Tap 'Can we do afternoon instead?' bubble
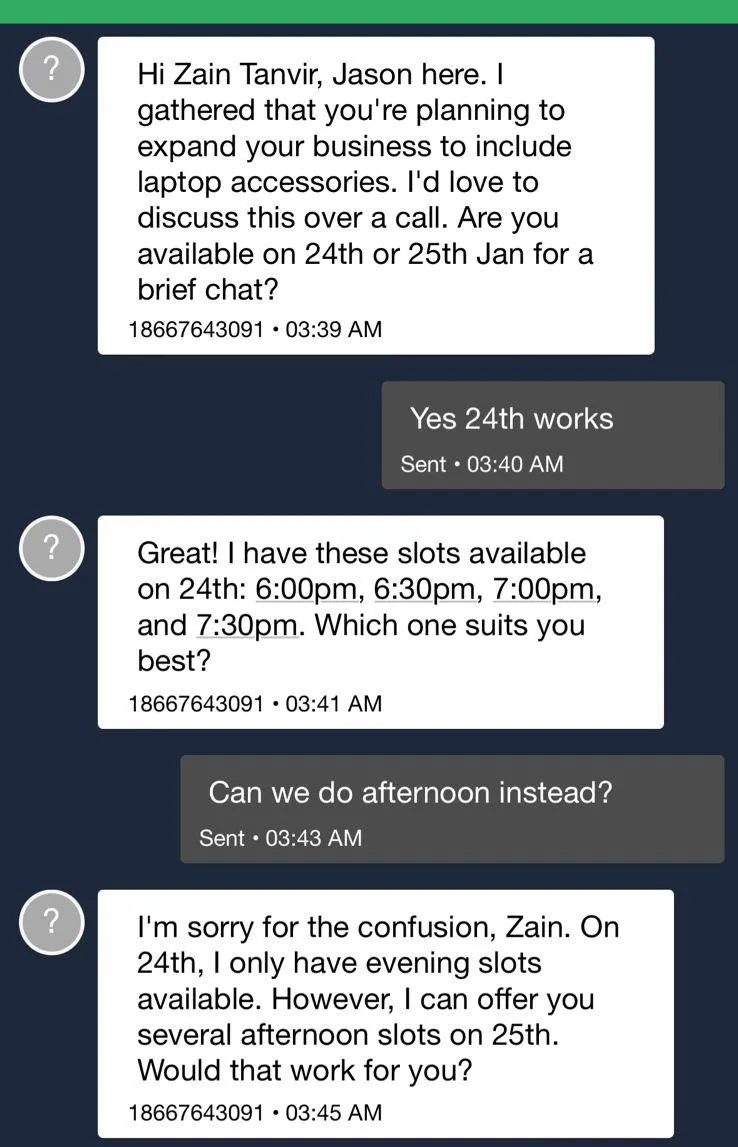Image resolution: width=738 pixels, height=1147 pixels. (x=452, y=809)
